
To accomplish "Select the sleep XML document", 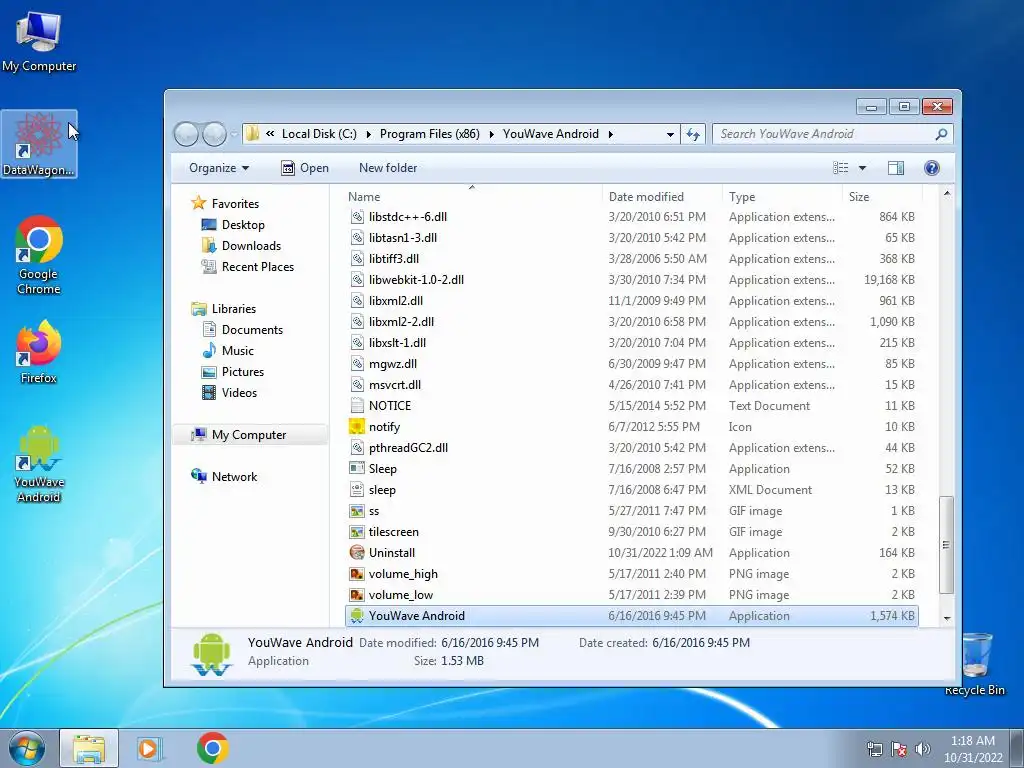I will point(632,490).
